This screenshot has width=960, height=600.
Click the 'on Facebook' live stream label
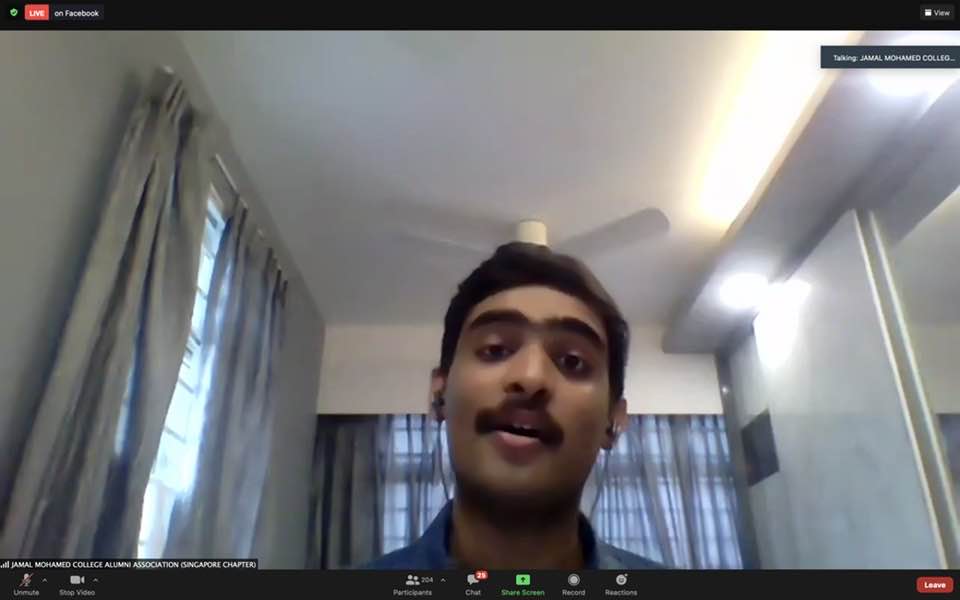(77, 13)
